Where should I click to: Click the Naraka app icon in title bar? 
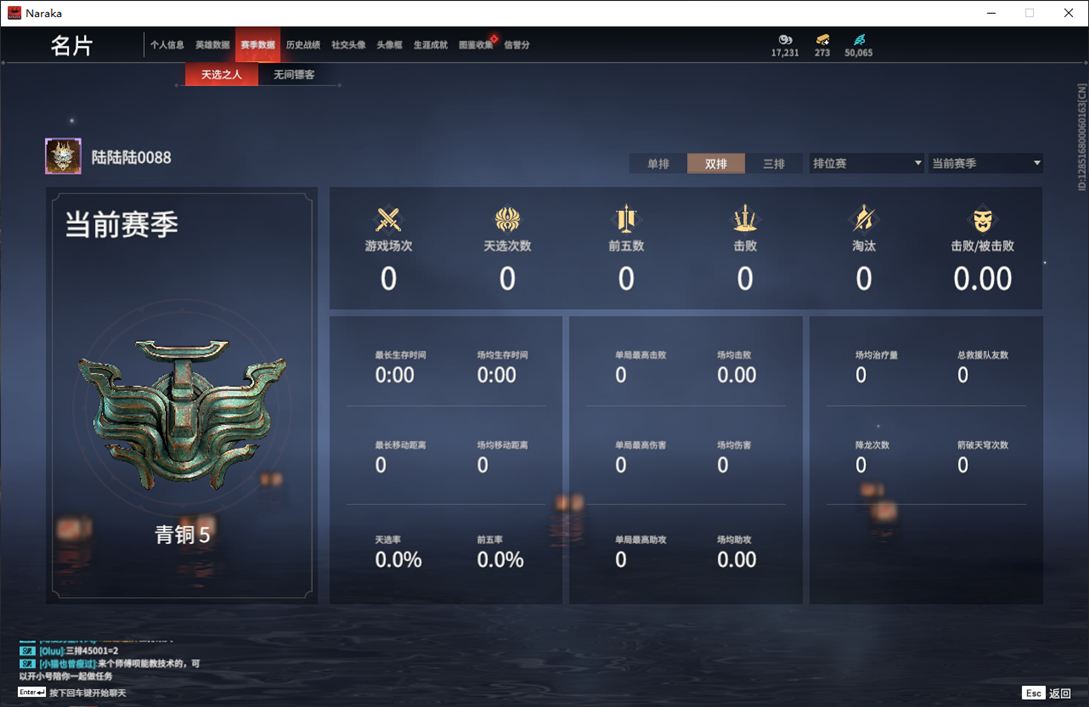(x=14, y=13)
